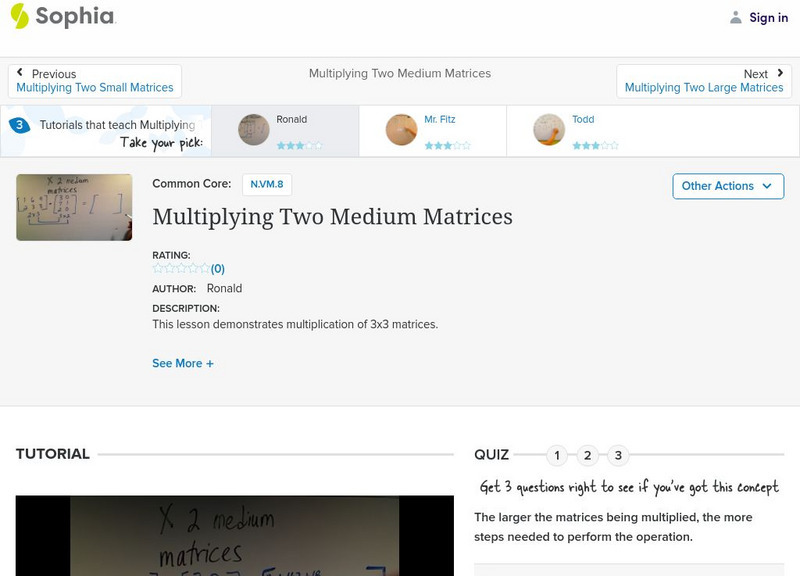
Task: Click the matrices lesson thumbnail image
Action: pos(72,207)
